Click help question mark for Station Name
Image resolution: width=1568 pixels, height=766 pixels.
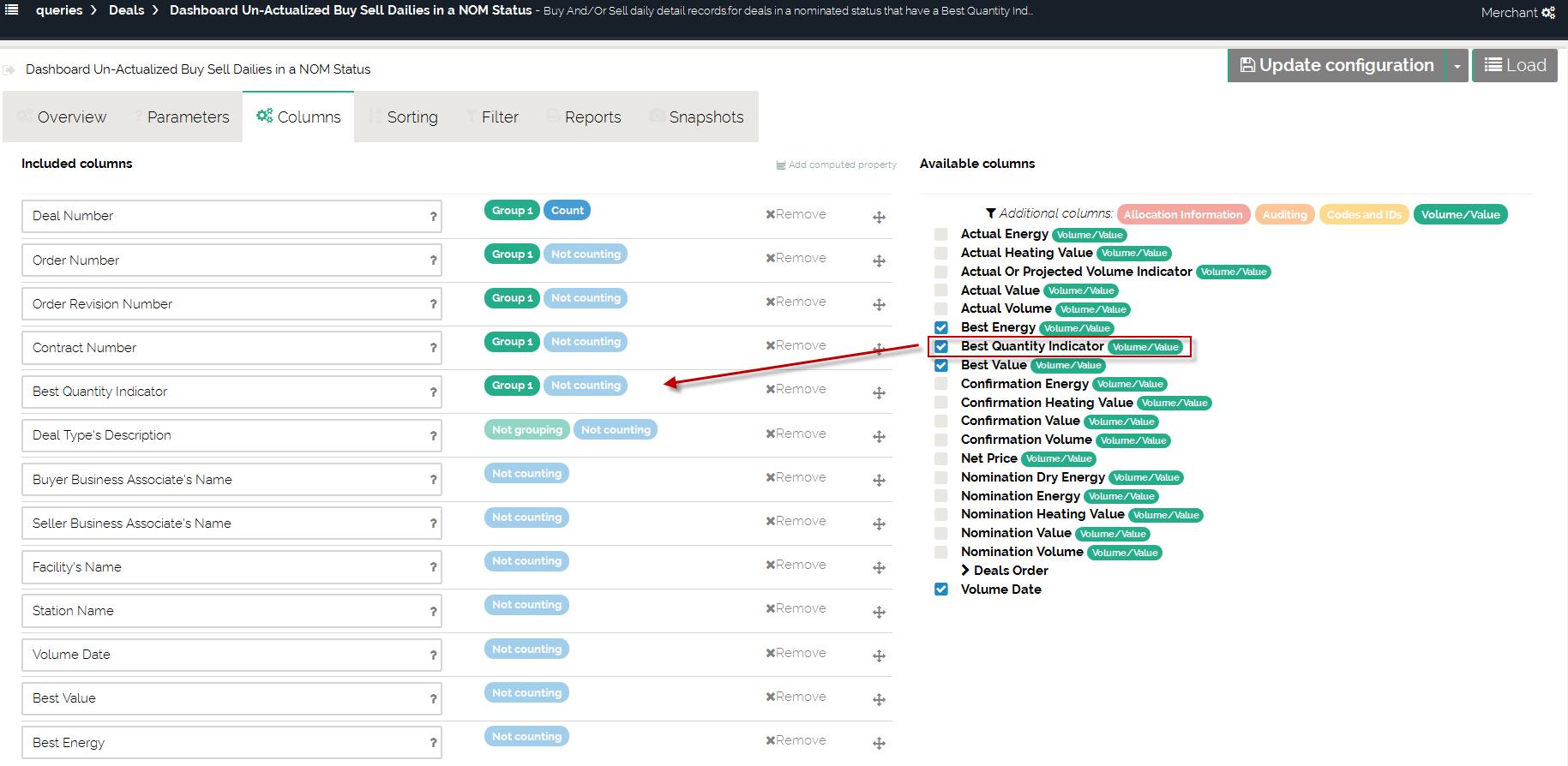point(433,612)
